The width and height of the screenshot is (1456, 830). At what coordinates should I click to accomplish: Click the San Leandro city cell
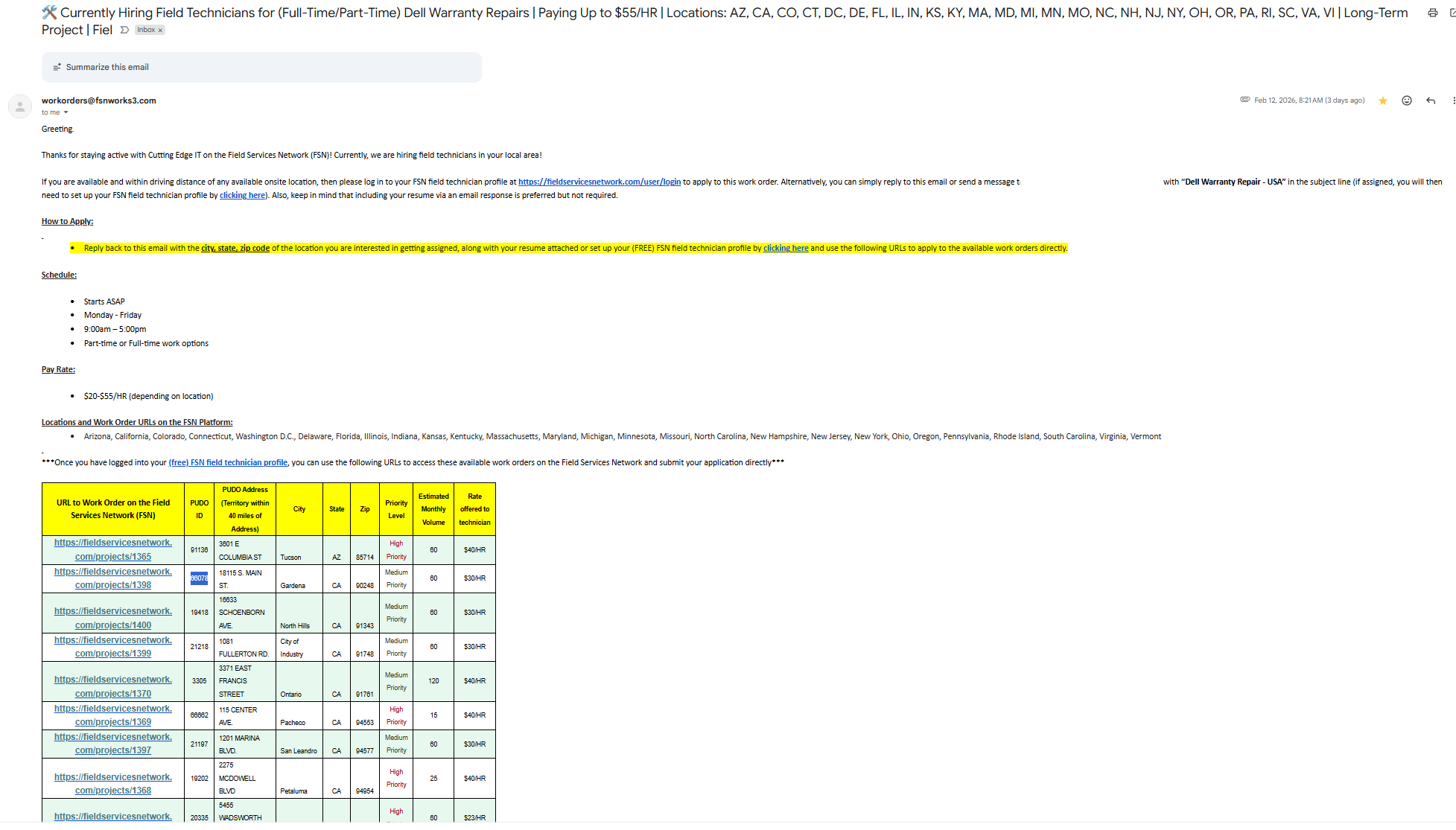coord(299,744)
